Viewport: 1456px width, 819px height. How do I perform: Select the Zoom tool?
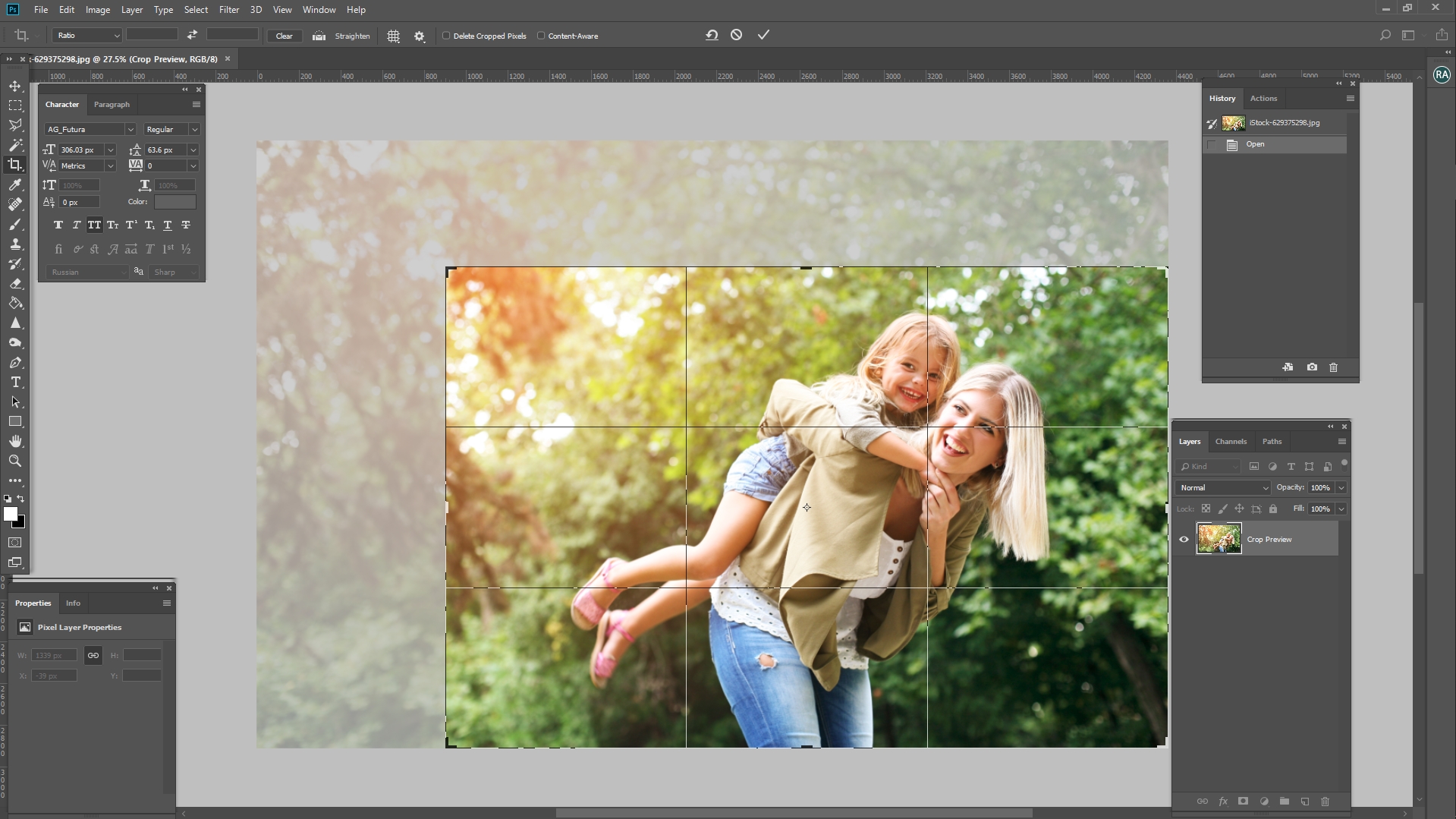click(15, 461)
